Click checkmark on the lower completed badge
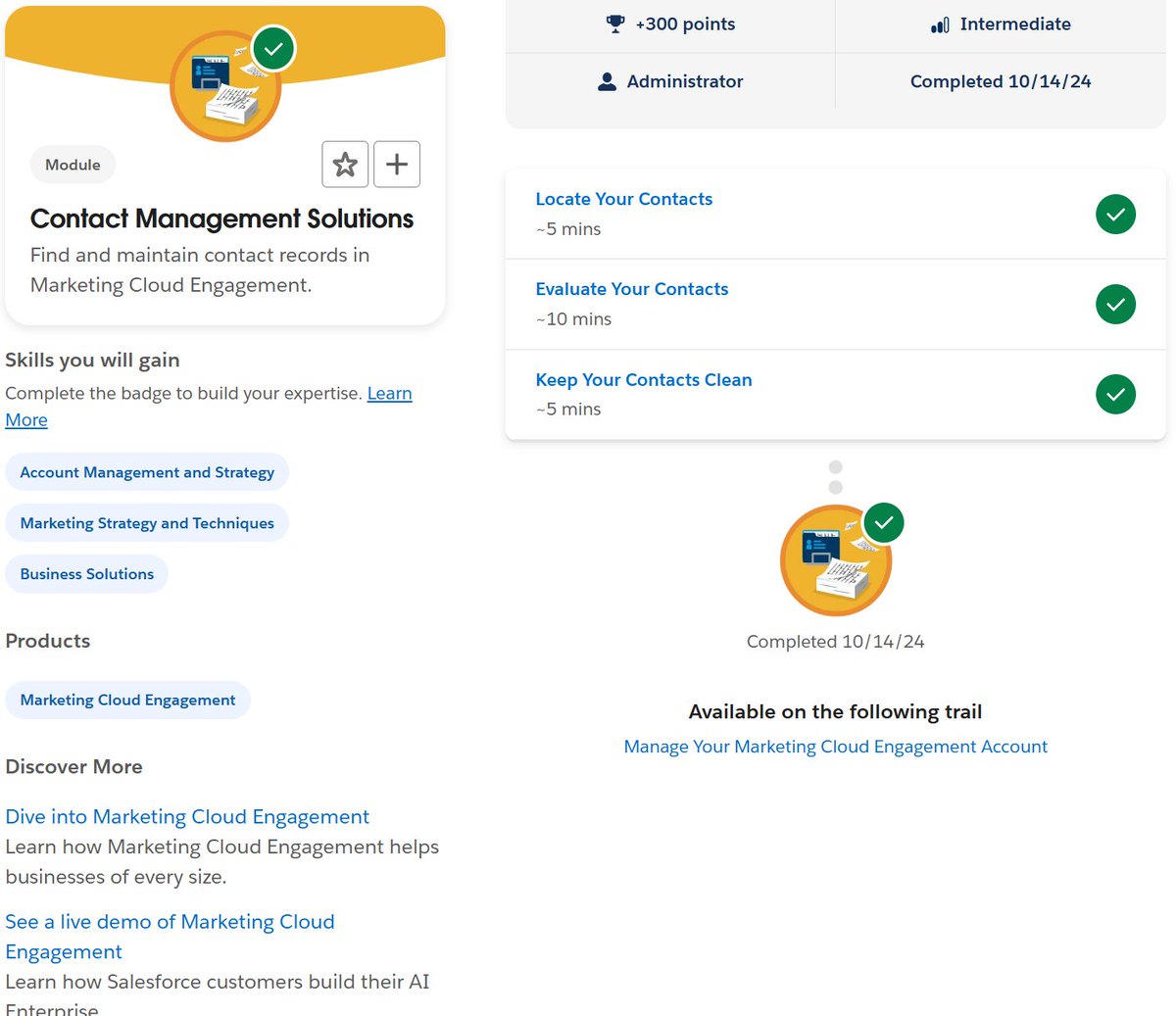The image size is (1176, 1016). coord(884,522)
